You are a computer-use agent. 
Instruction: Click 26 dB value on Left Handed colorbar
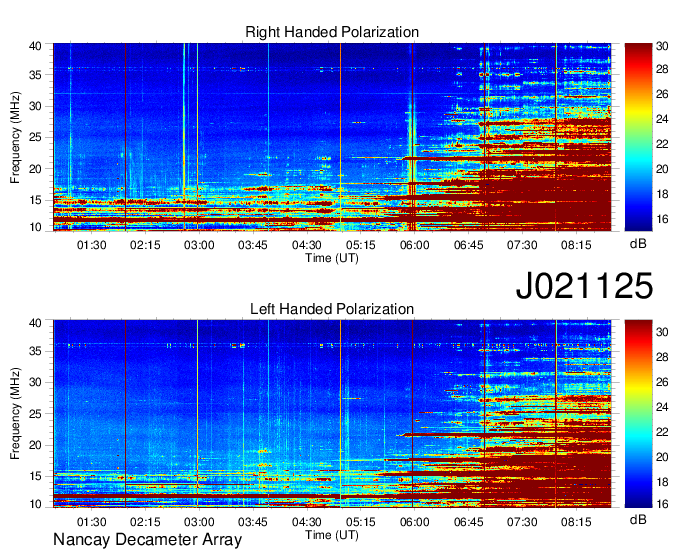coord(662,382)
